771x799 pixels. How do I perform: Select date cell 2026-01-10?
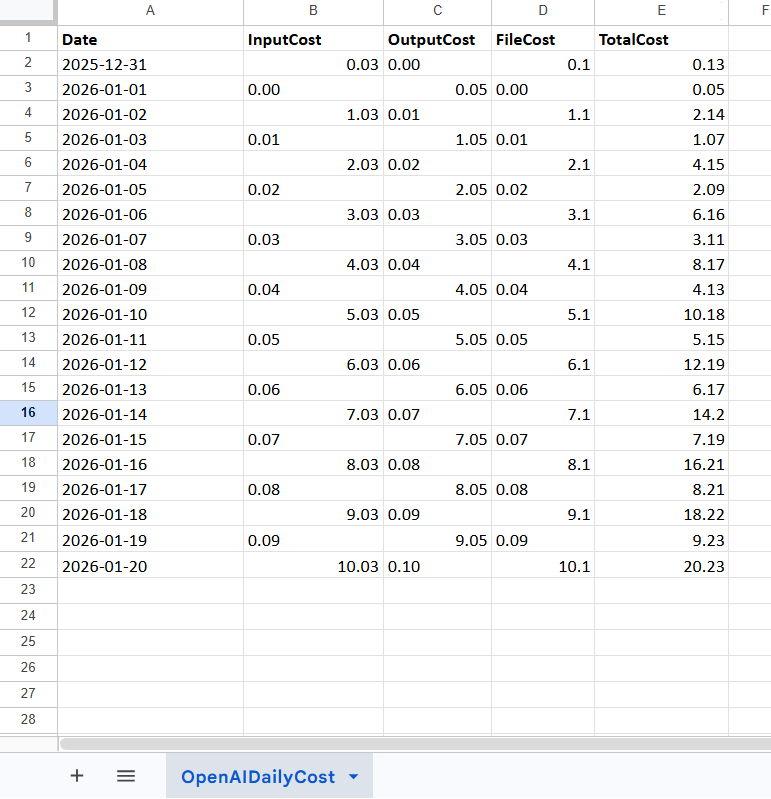click(x=150, y=314)
